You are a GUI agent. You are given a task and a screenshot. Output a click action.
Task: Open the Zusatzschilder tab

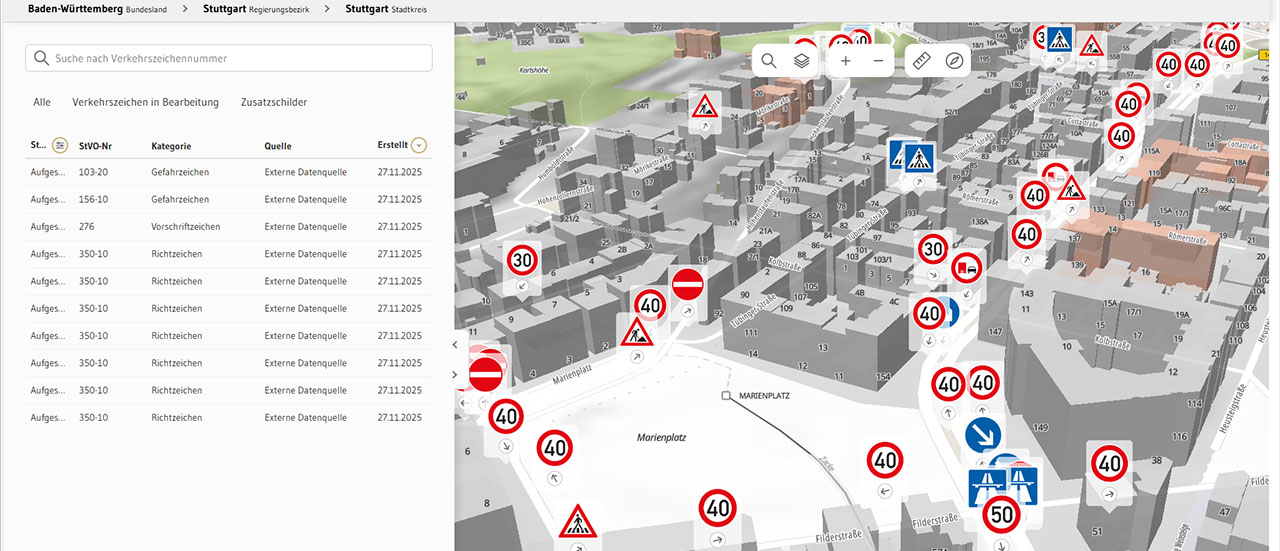pos(274,102)
